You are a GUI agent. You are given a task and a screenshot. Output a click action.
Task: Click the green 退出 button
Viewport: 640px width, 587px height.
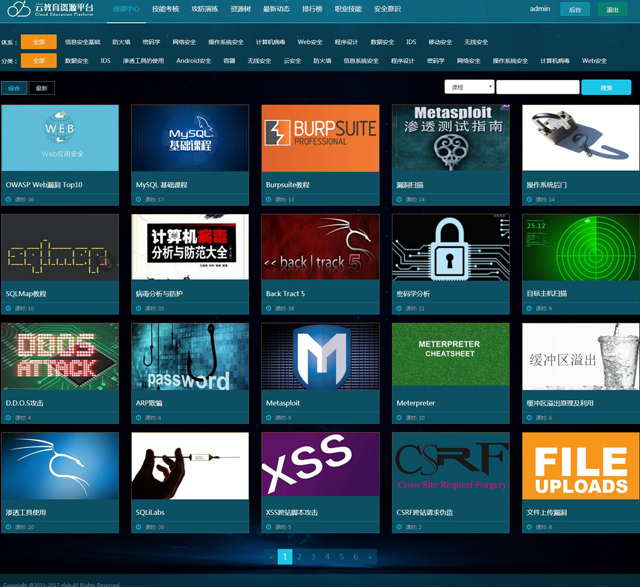point(612,9)
